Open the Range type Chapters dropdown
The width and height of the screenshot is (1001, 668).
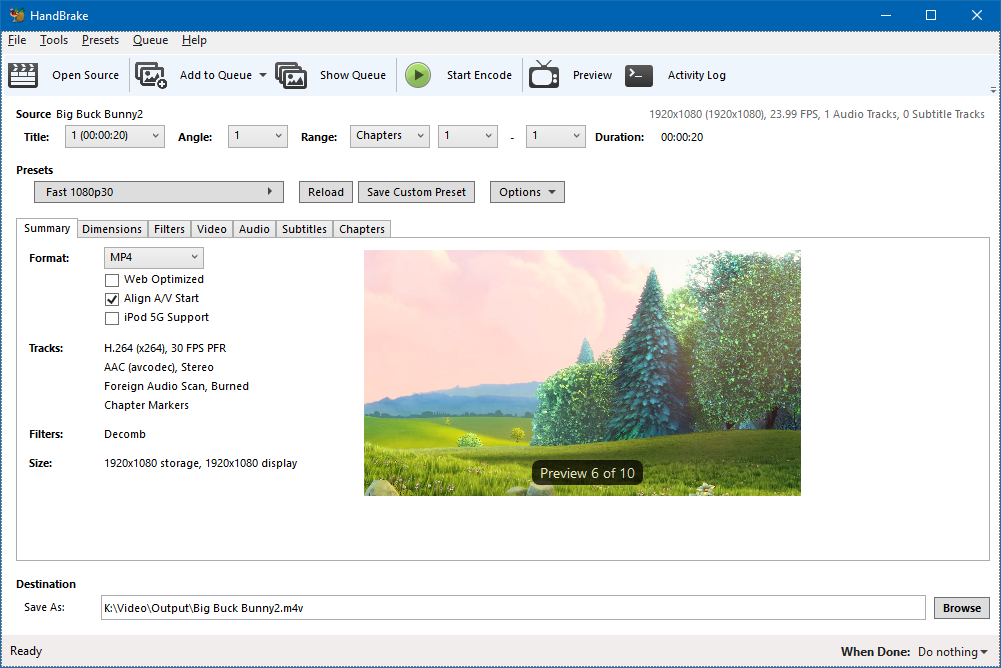click(389, 136)
